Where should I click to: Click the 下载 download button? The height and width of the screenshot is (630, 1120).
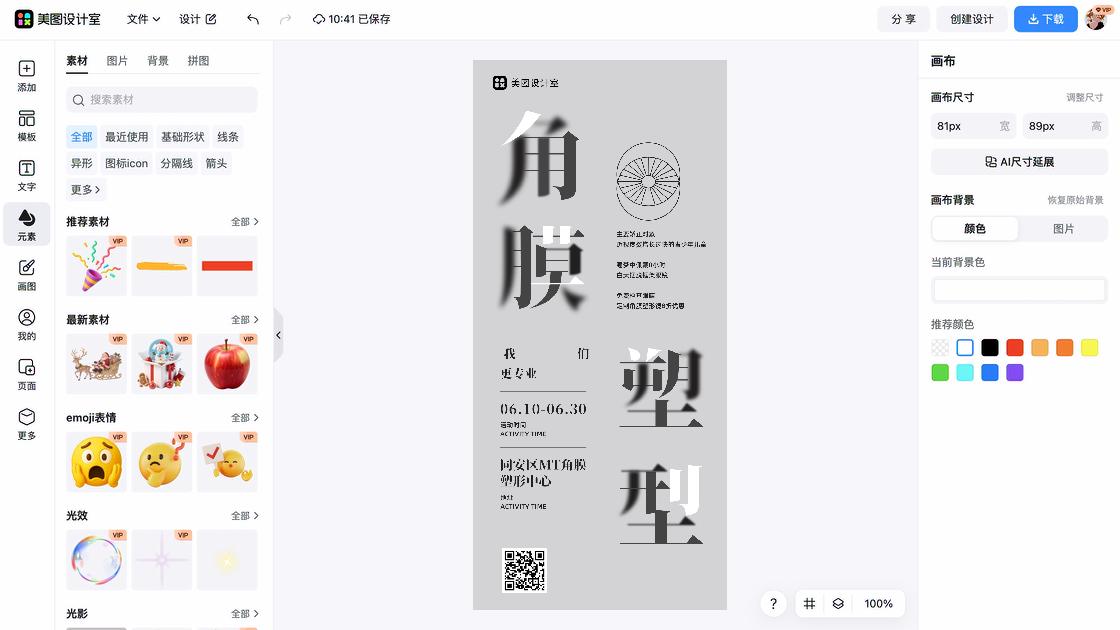[1046, 19]
